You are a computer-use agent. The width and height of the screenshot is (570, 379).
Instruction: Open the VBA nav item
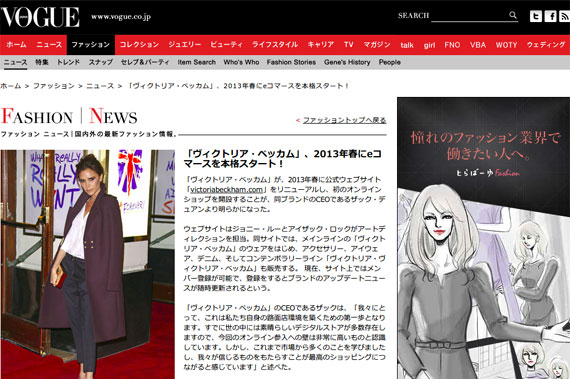click(x=478, y=45)
